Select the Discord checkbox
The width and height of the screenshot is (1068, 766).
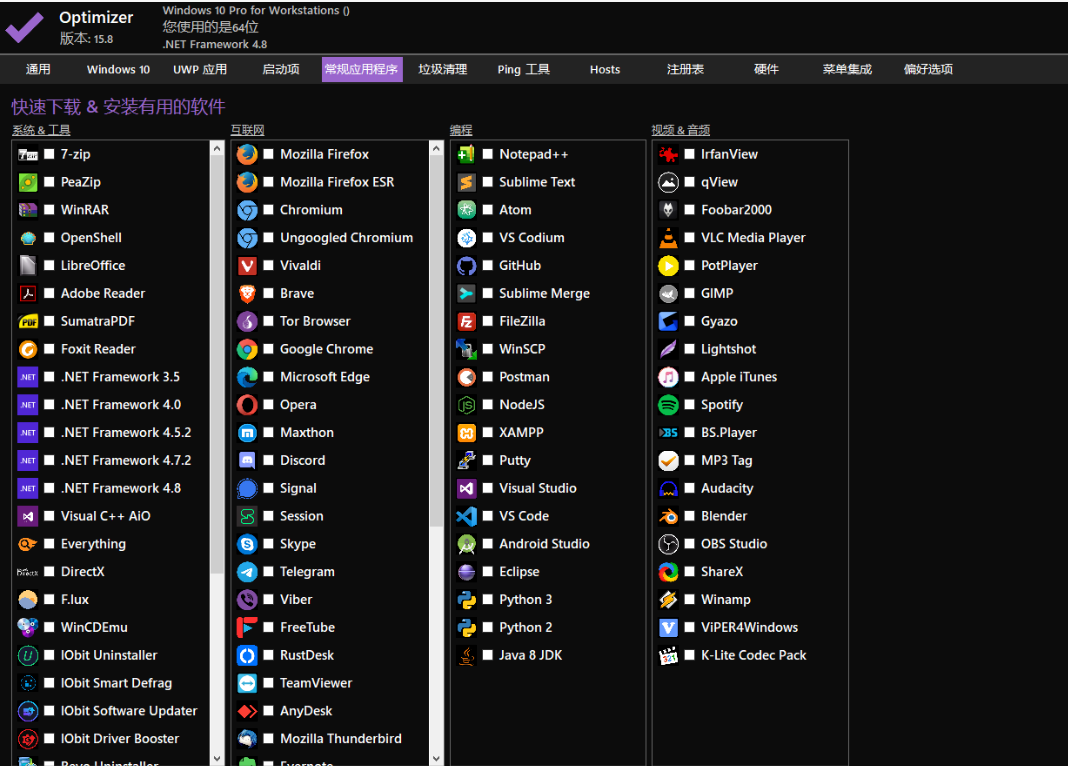tap(268, 460)
